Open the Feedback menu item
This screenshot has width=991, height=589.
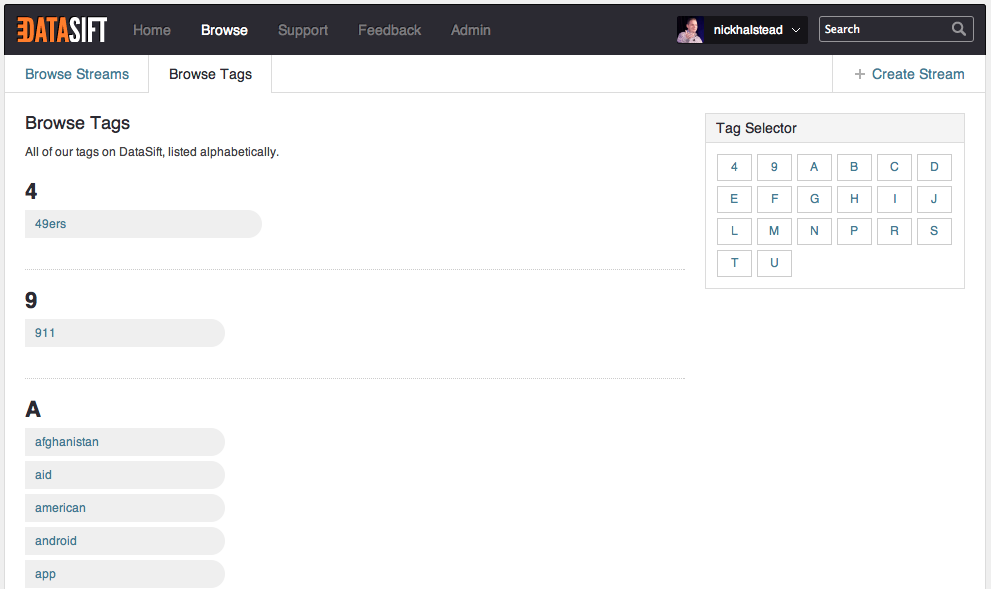[x=390, y=30]
